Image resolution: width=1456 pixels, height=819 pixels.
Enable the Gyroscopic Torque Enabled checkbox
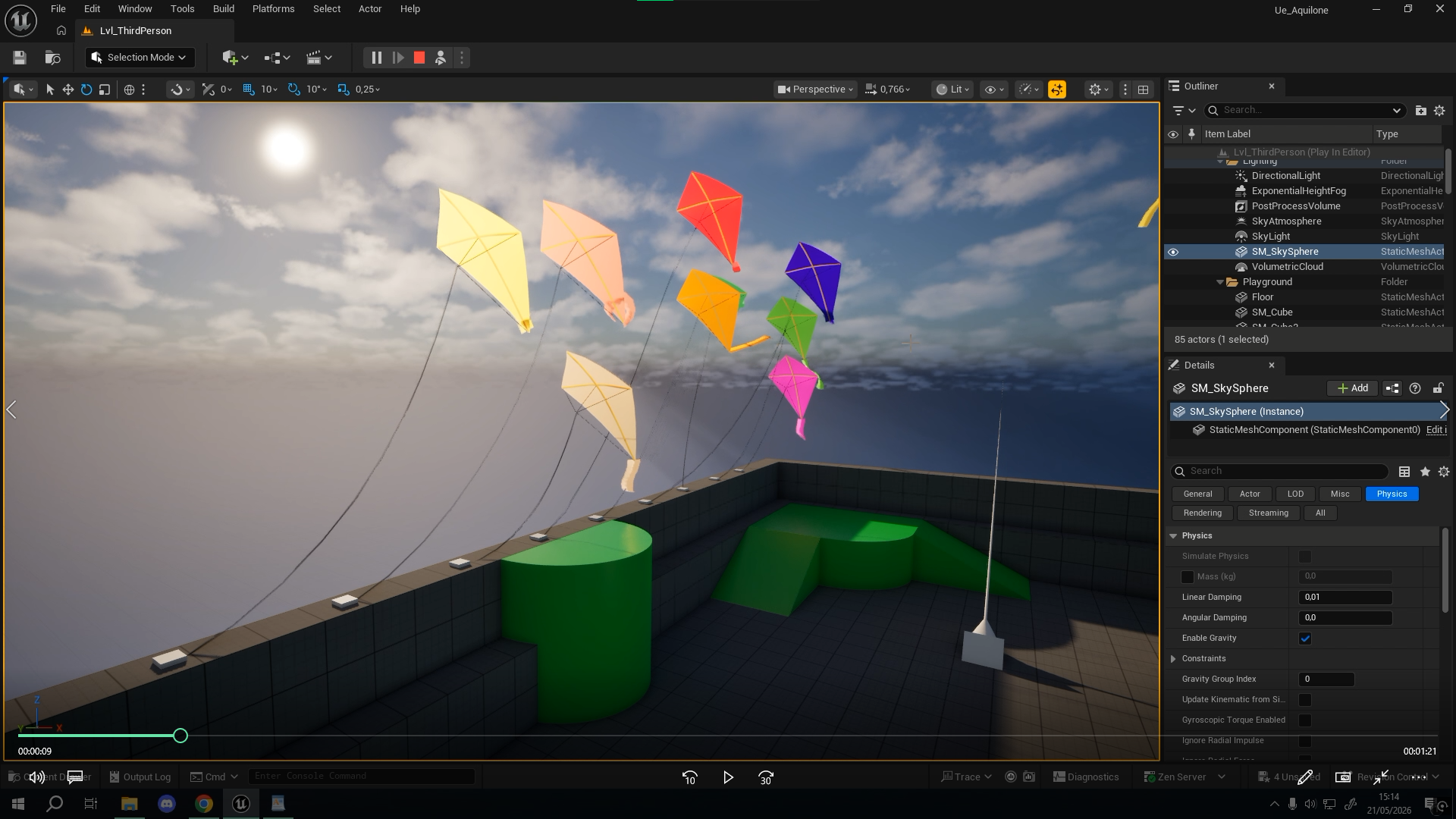click(1305, 720)
